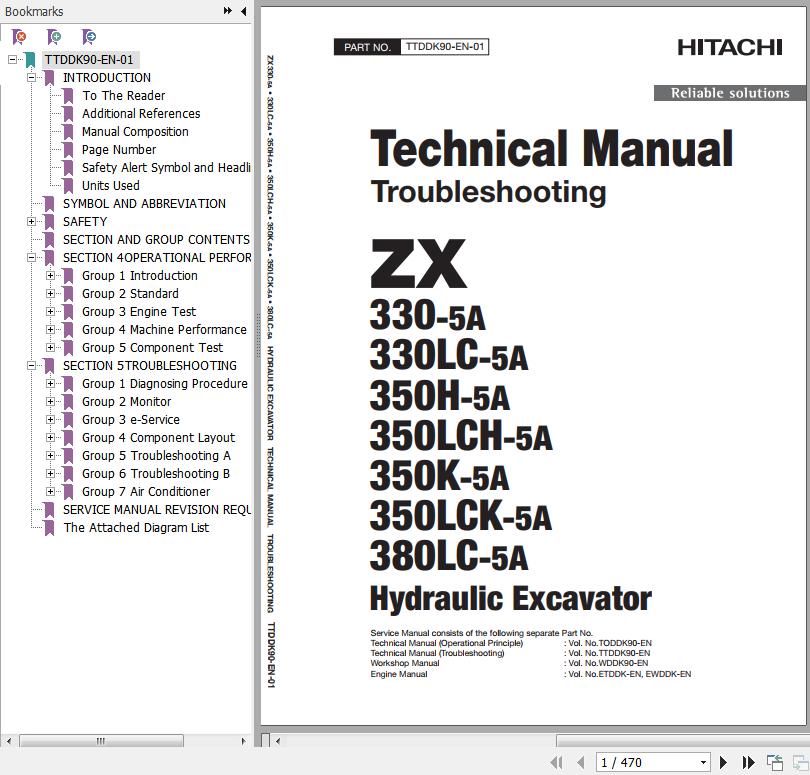Click the delete bookmark icon
The height and width of the screenshot is (775, 810).
coord(19,37)
